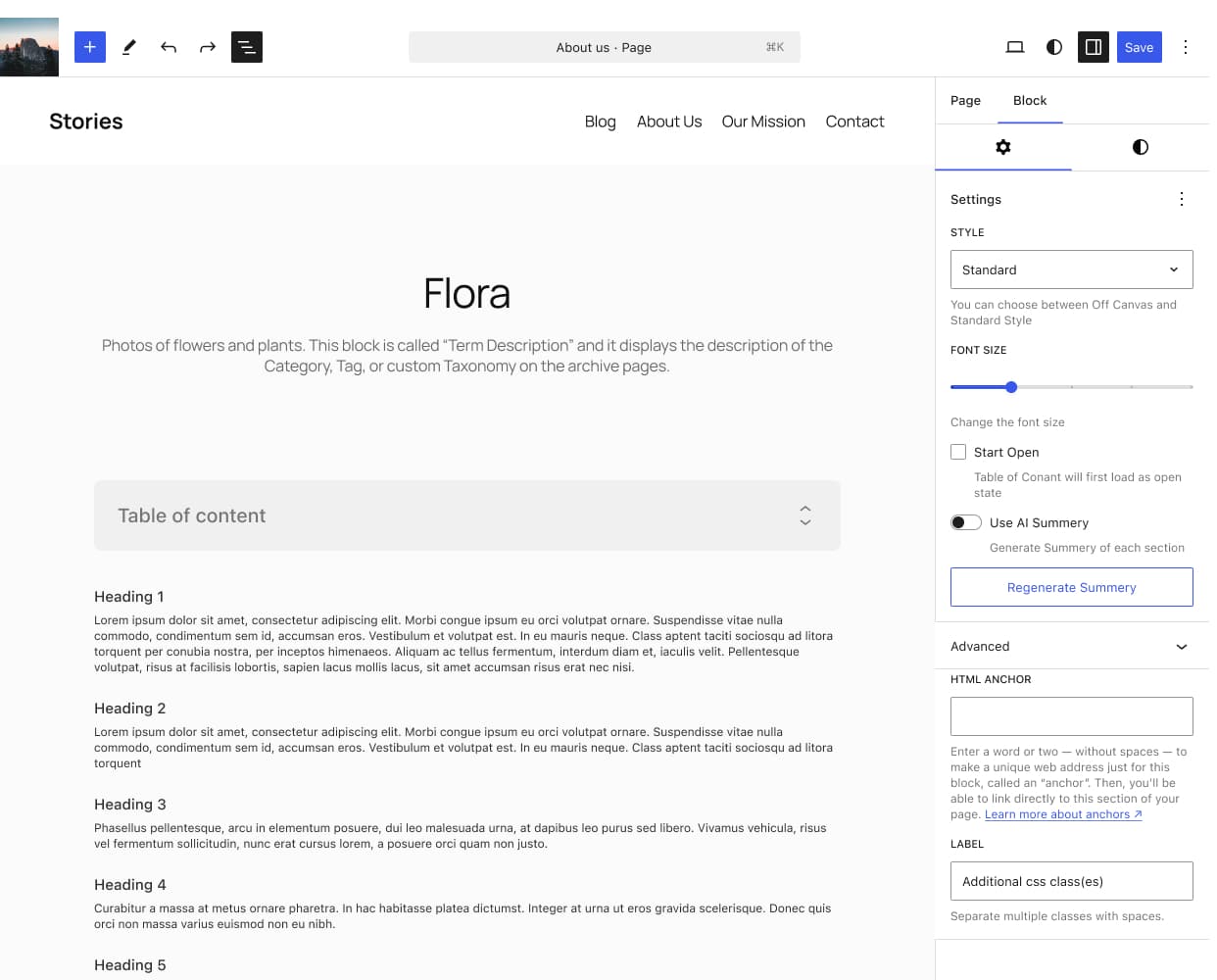The width and height of the screenshot is (1217, 980).
Task: Click the redo arrow icon
Action: 208,47
